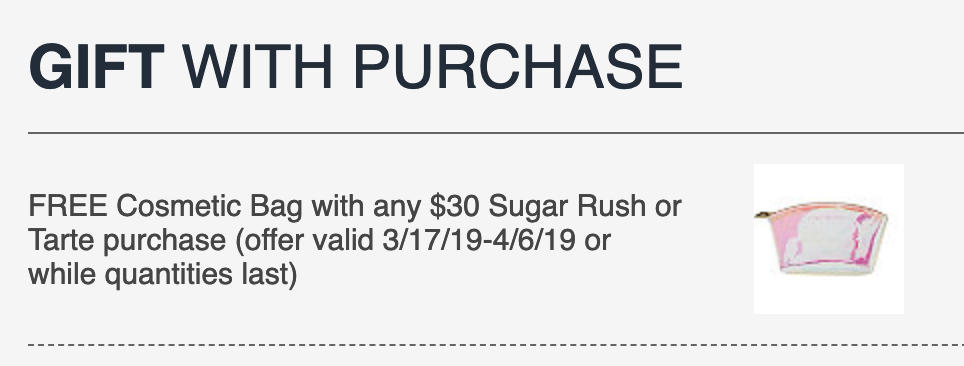Select the Tarte brand name
This screenshot has height=366, width=964.
point(61,240)
